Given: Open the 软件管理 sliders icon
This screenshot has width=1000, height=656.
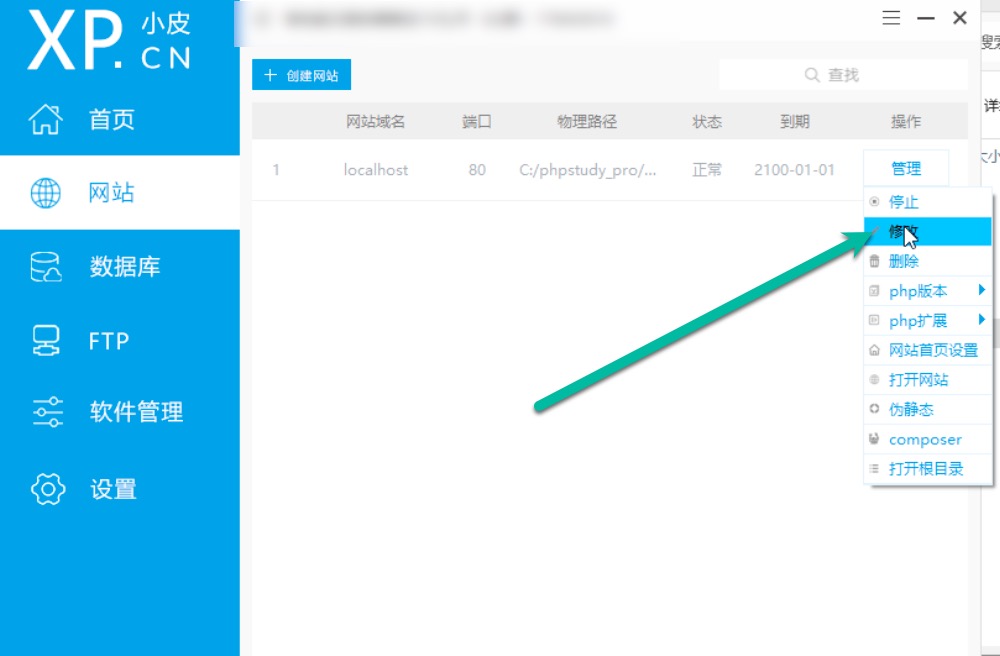Looking at the screenshot, I should point(47,412).
